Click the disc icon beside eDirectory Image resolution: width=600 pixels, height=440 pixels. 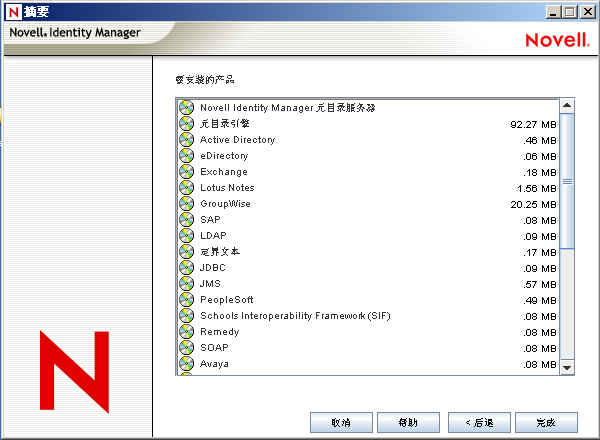186,156
